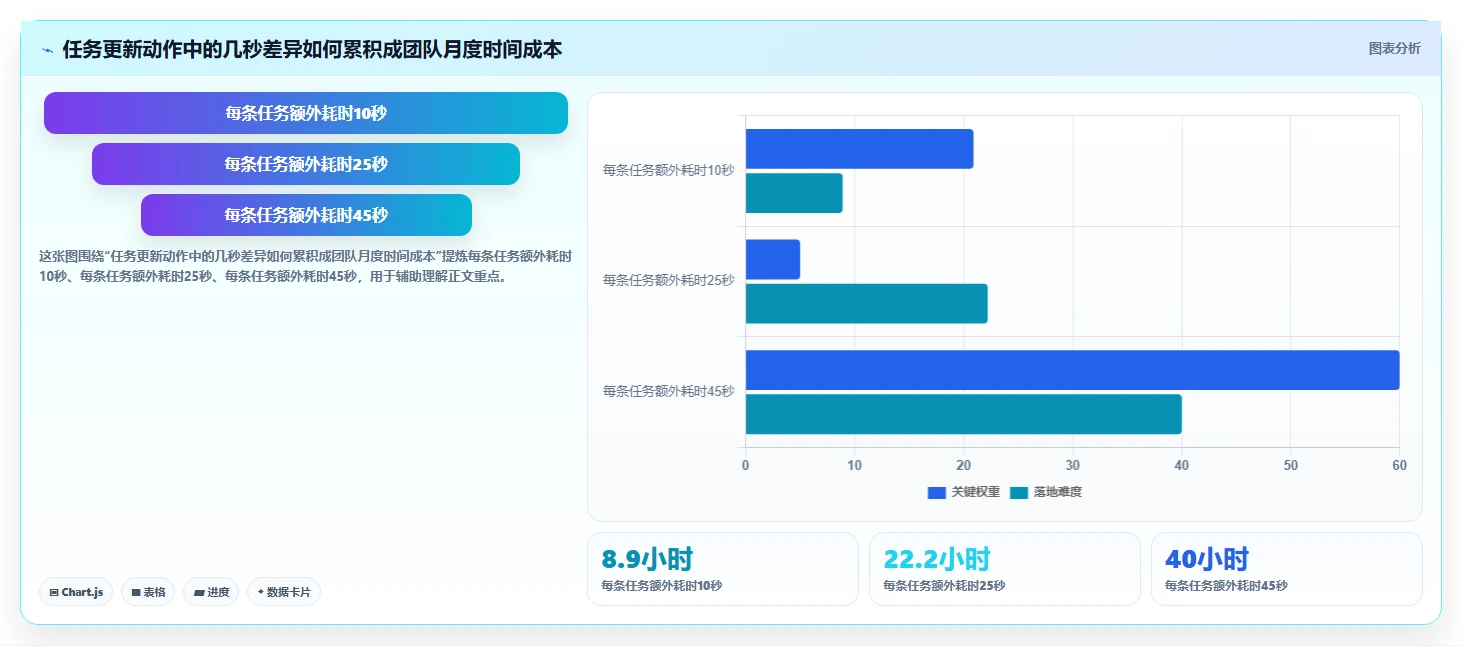Click the x-axis tick label 60
This screenshot has width=1462, height=646.
1399,465
